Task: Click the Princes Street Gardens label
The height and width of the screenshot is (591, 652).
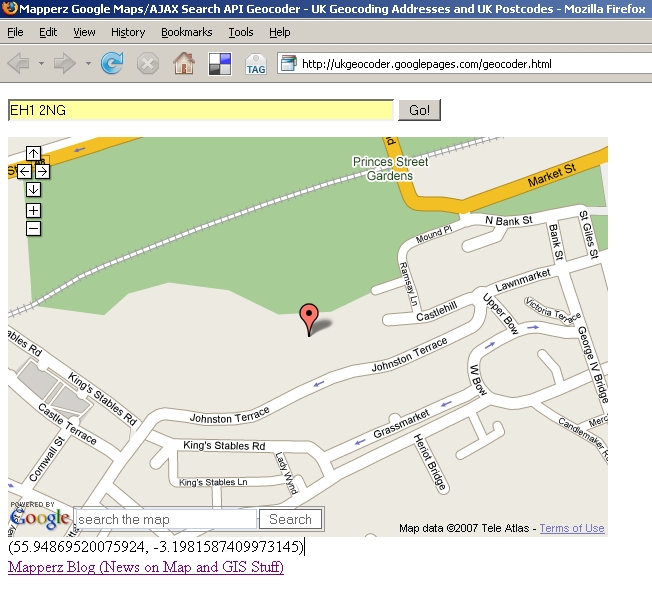Action: pyautogui.click(x=390, y=168)
